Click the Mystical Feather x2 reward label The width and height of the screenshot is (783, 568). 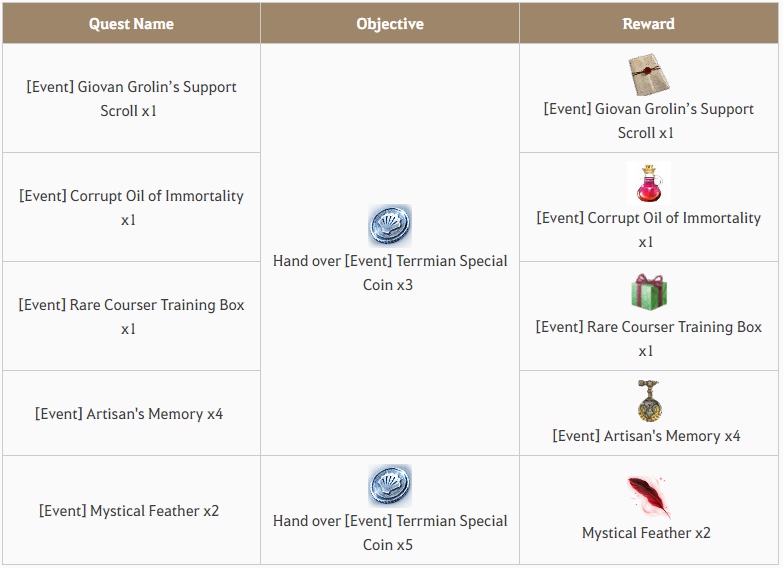pos(646,533)
